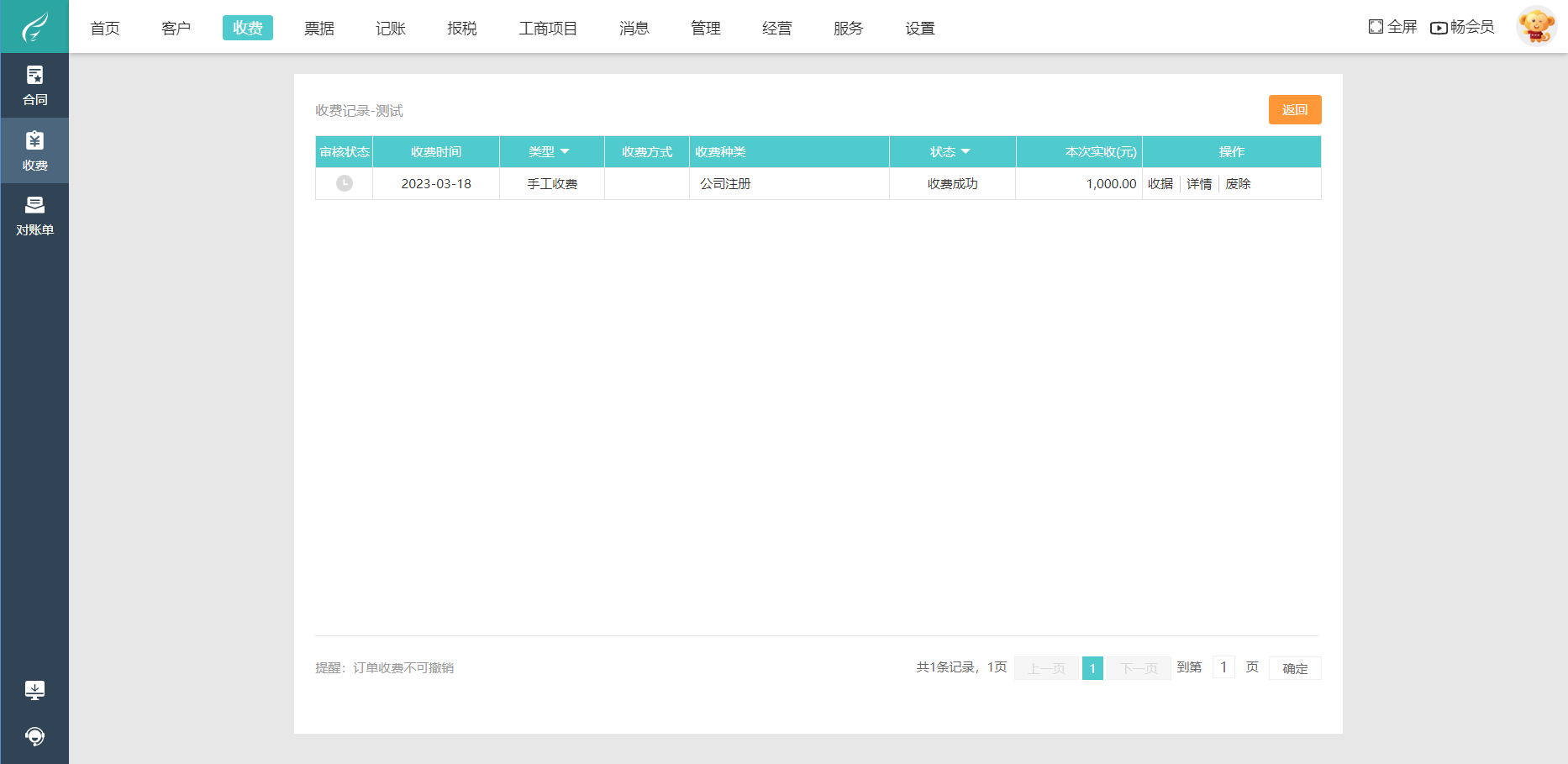
Task: Switch to the 首页 menu item
Action: [104, 27]
